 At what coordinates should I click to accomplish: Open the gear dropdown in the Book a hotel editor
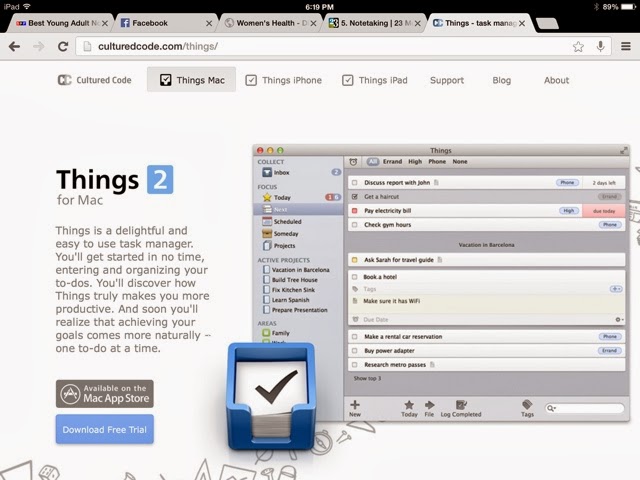tap(619, 320)
